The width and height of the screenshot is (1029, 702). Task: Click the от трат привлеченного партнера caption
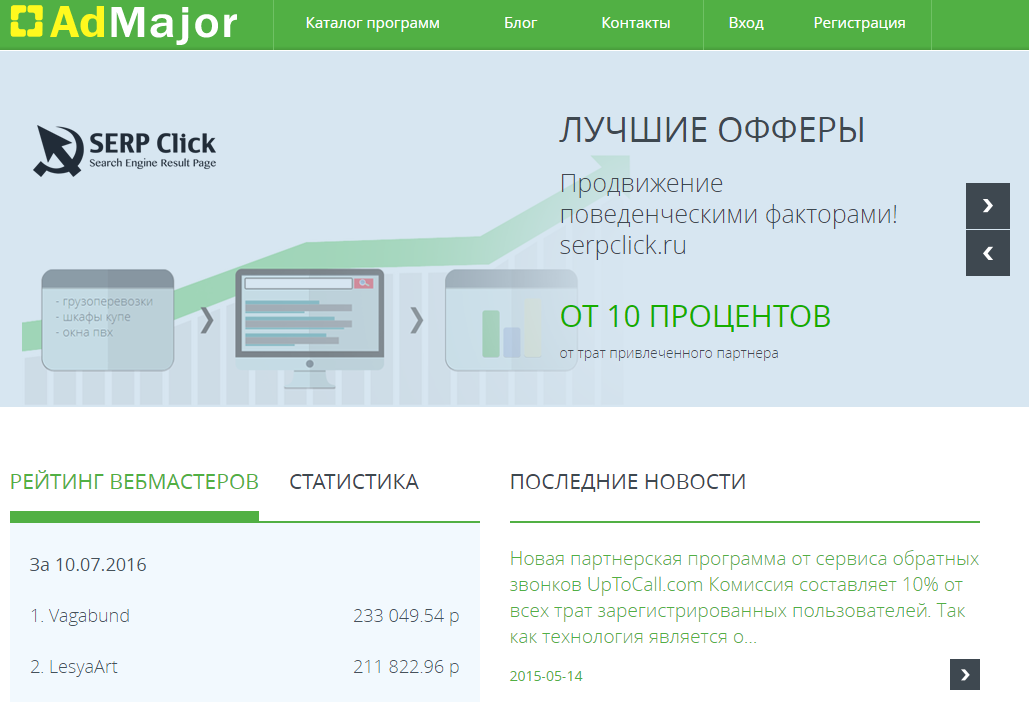tap(669, 353)
